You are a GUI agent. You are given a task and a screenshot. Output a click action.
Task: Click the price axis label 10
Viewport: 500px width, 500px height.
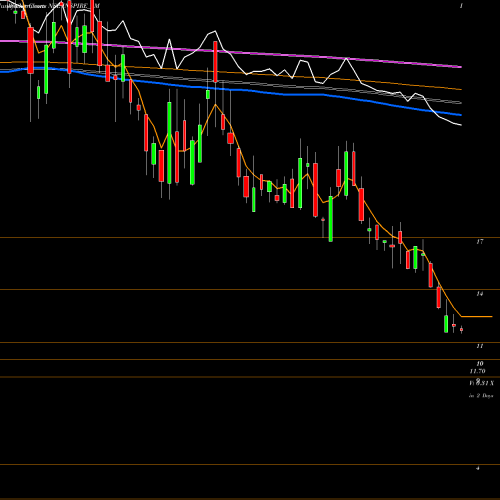480,363
